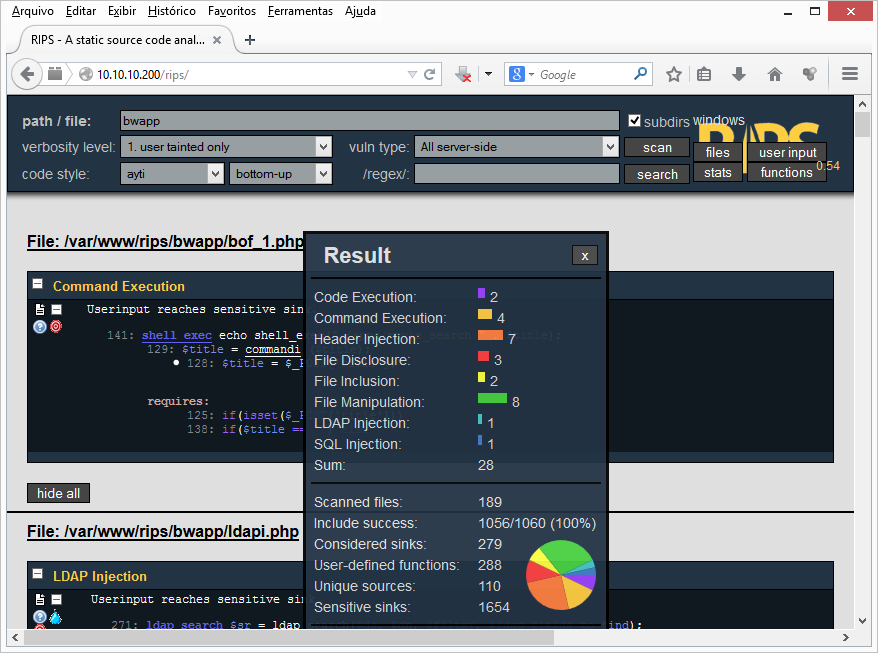
Task: Open the stats window button
Action: point(717,172)
